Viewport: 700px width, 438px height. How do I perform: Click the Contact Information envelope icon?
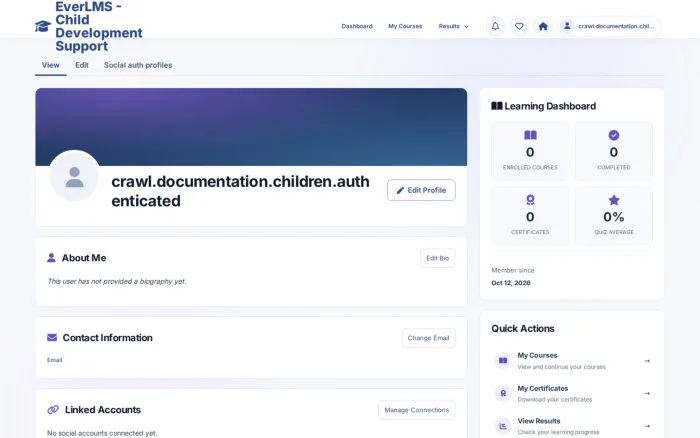point(52,338)
